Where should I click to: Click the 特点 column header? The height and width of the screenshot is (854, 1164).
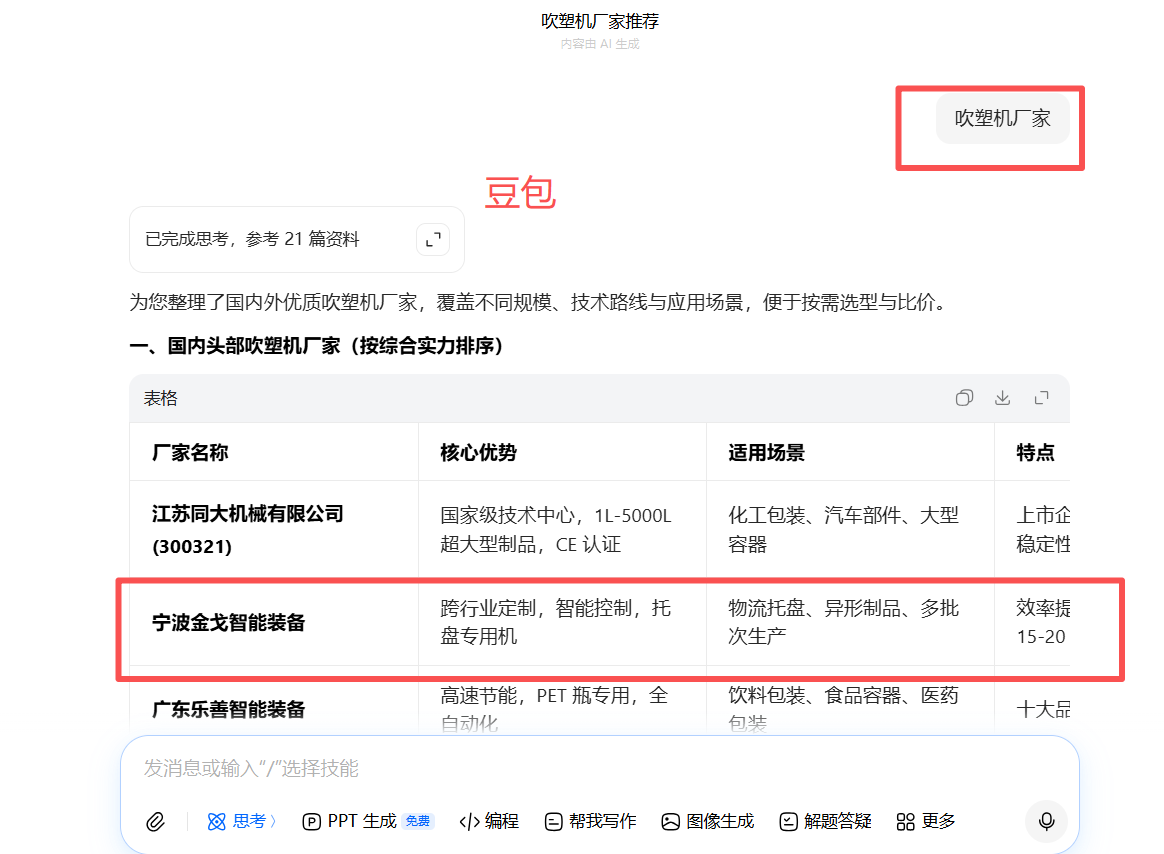click(x=1035, y=452)
